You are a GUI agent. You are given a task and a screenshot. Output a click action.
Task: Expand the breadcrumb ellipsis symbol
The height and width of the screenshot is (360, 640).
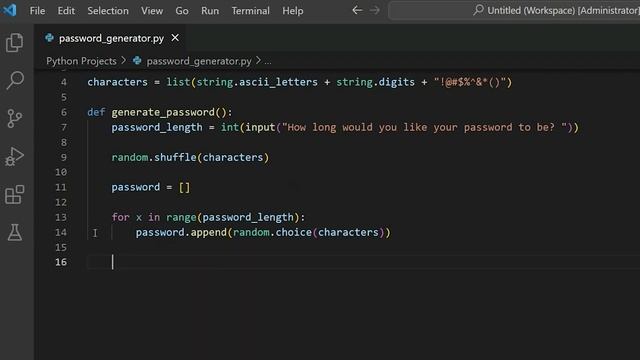coord(267,61)
